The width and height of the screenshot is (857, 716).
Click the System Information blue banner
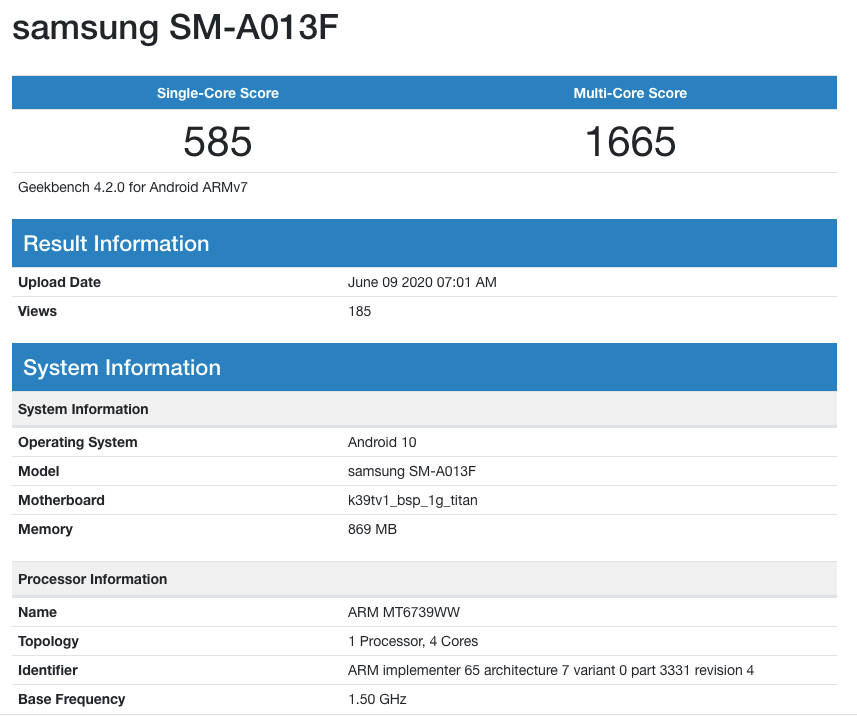pos(121,367)
